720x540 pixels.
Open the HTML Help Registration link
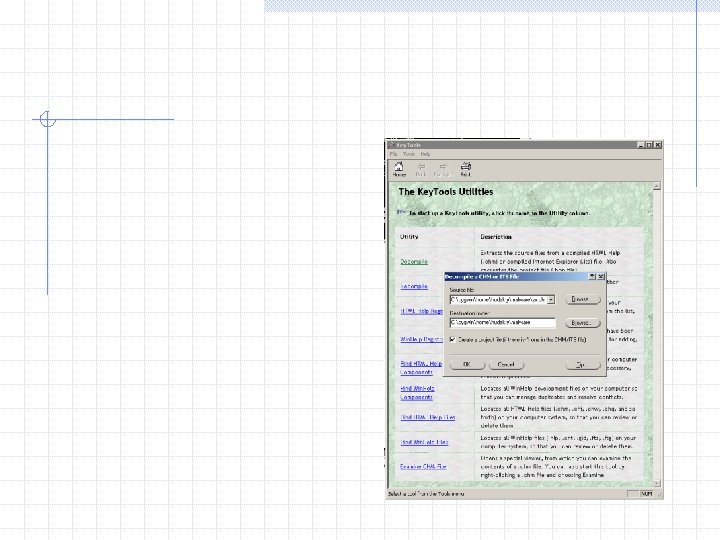click(x=421, y=311)
